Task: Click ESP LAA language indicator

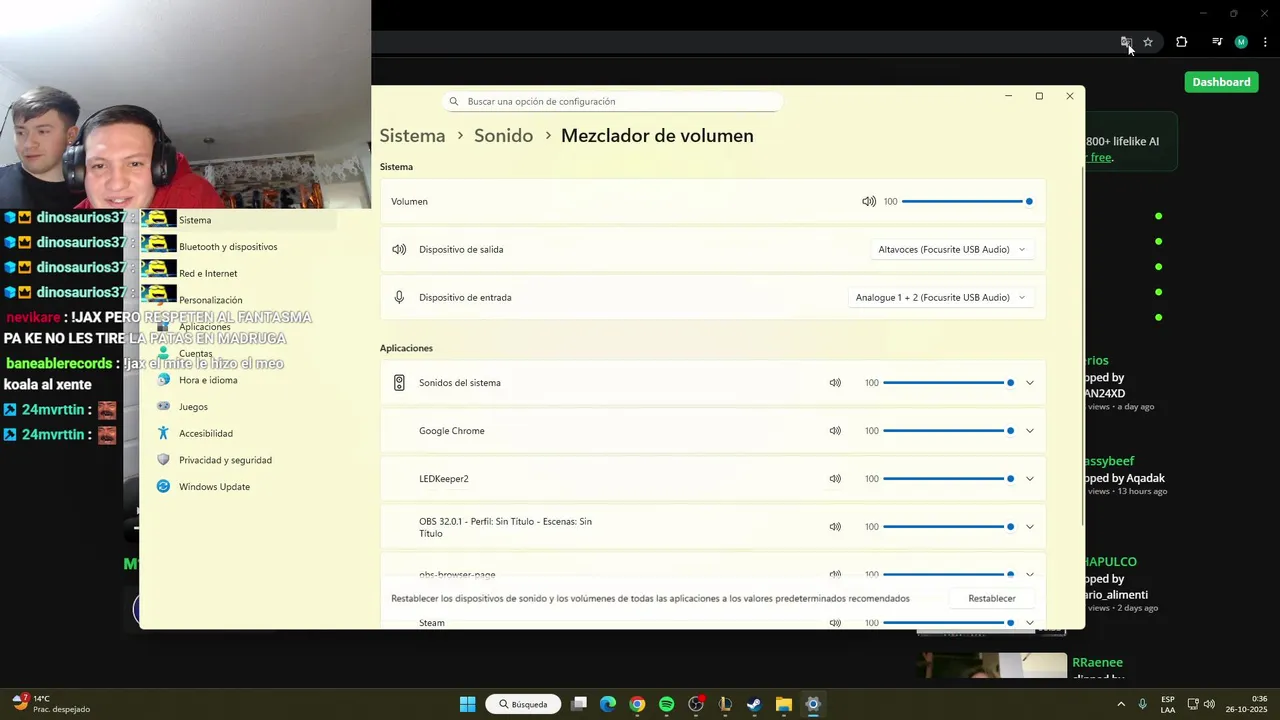Action: click(1168, 704)
